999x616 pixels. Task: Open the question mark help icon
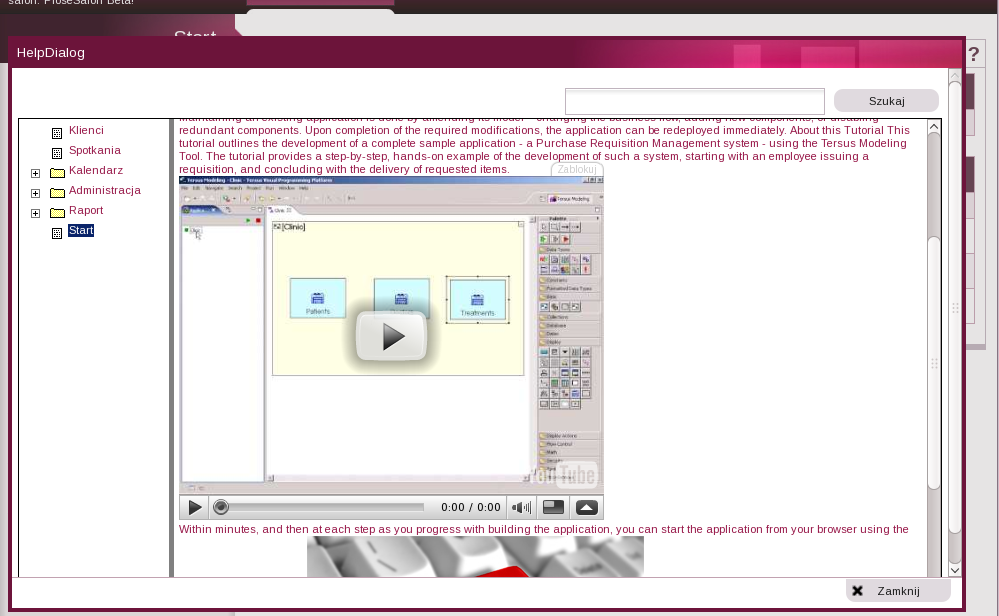[x=974, y=54]
